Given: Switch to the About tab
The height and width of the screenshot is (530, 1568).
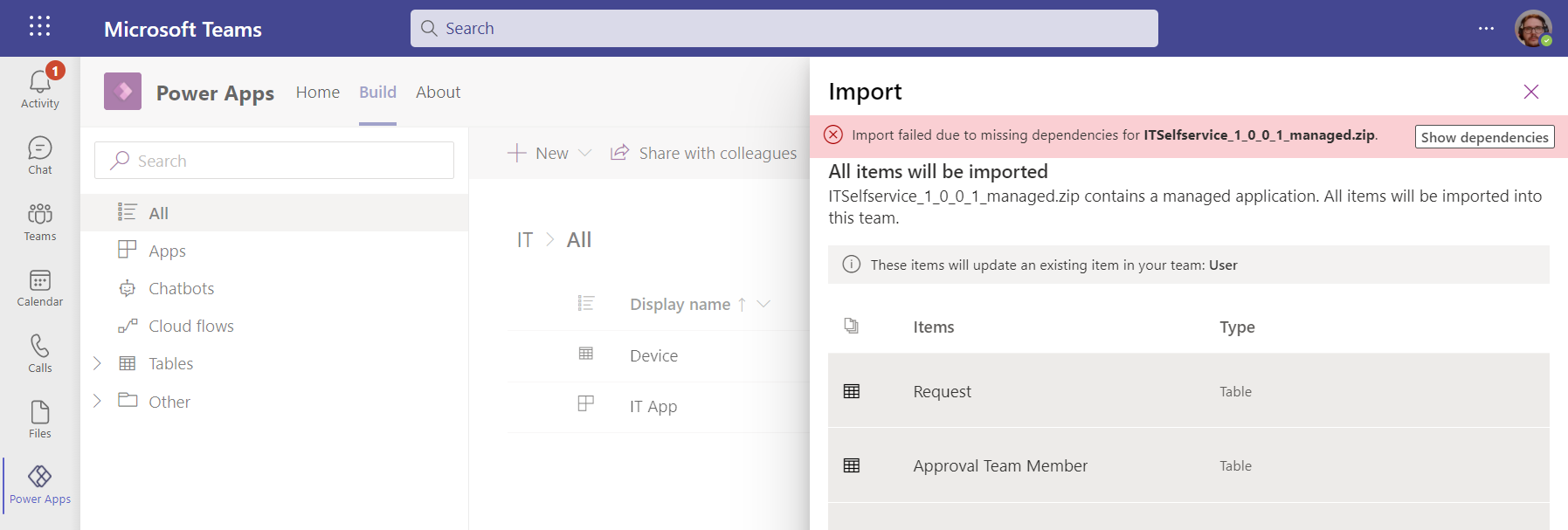Looking at the screenshot, I should (438, 92).
